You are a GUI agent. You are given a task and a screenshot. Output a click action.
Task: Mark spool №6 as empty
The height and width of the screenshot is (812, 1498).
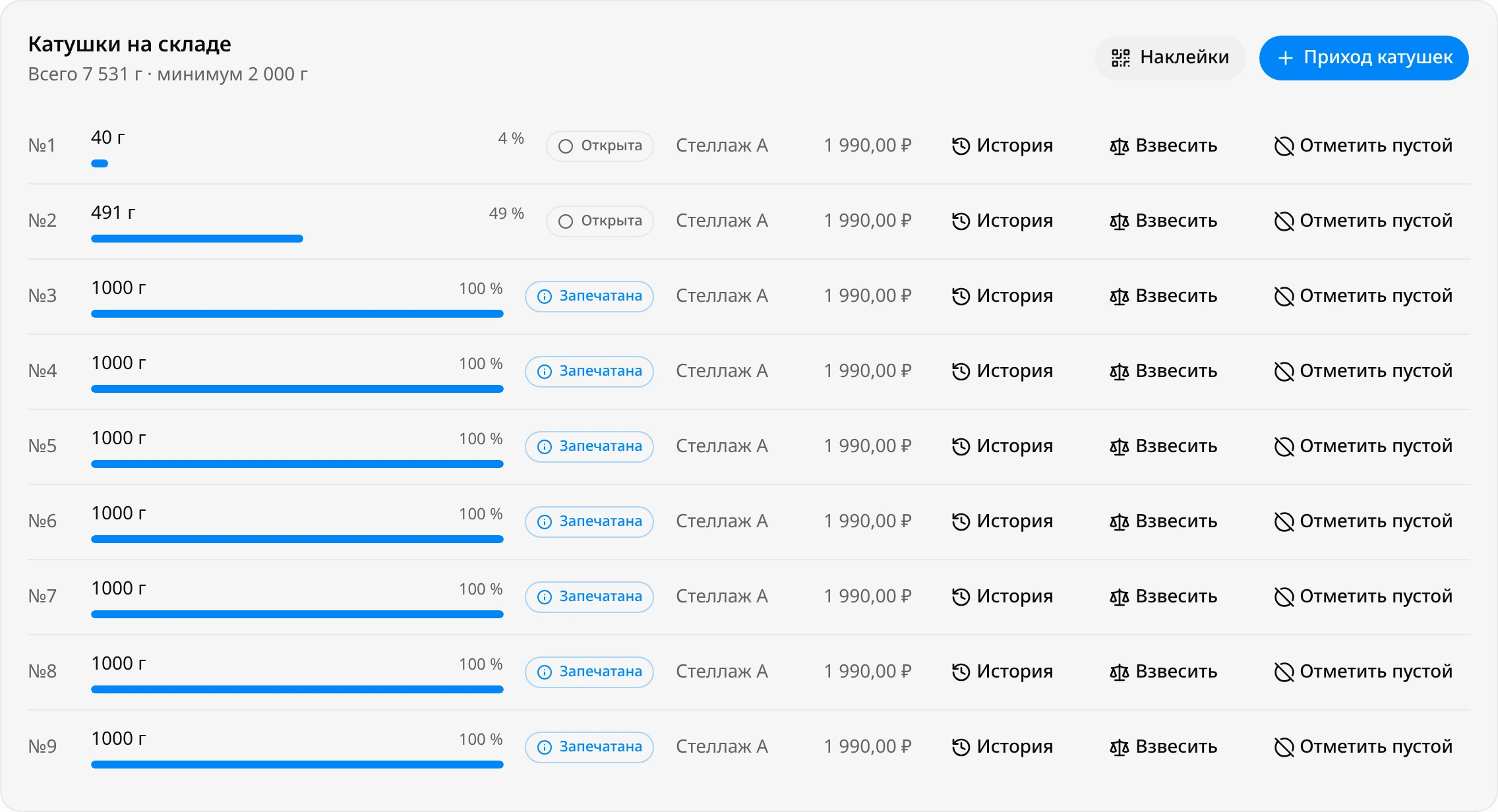(1363, 521)
